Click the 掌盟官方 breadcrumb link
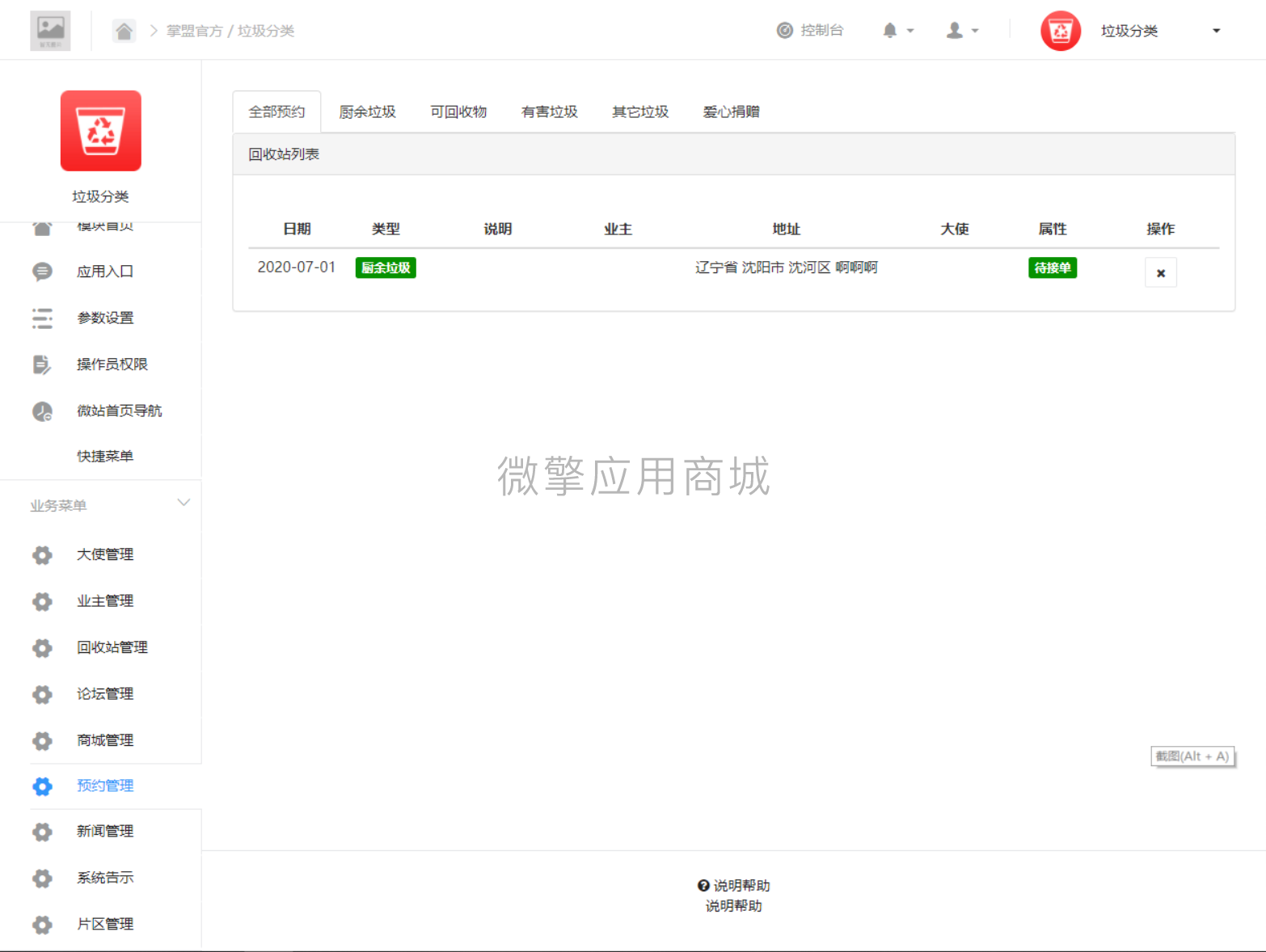This screenshot has height=952, width=1266. pyautogui.click(x=194, y=31)
